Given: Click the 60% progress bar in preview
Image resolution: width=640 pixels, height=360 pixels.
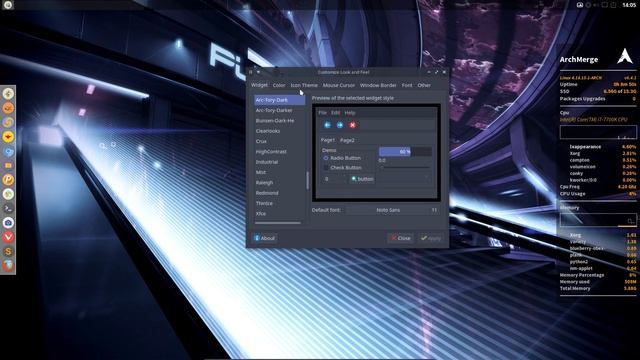Looking at the screenshot, I should click(405, 152).
